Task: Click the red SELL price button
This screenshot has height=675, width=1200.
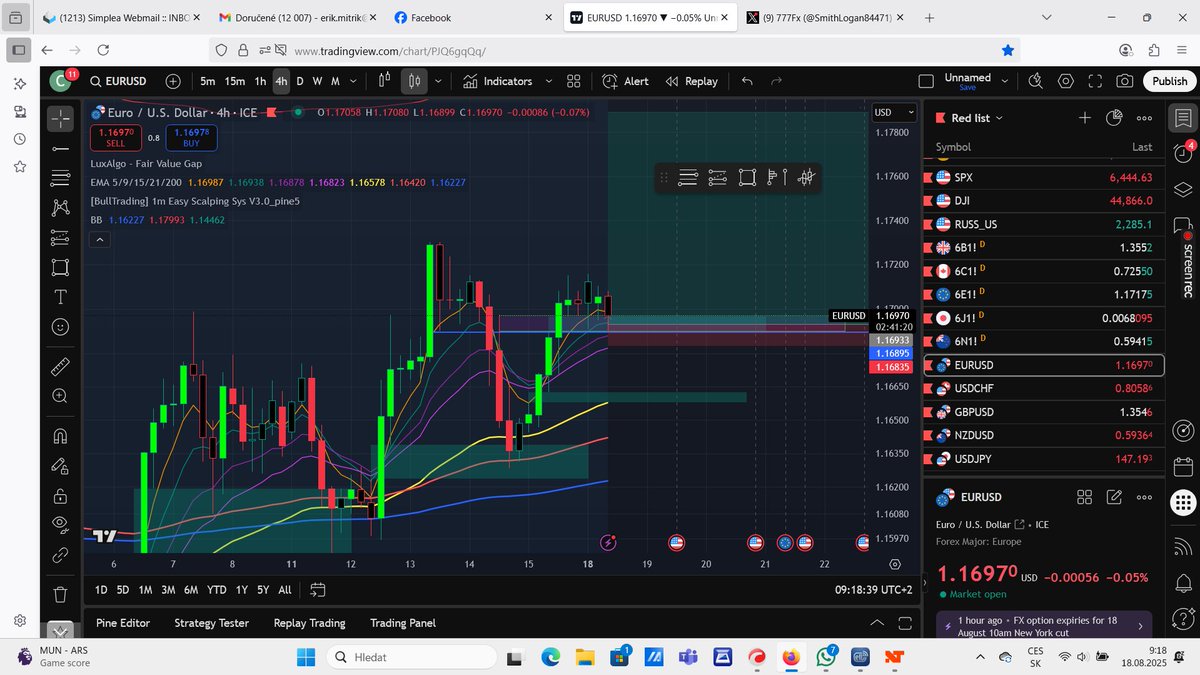Action: click(116, 137)
